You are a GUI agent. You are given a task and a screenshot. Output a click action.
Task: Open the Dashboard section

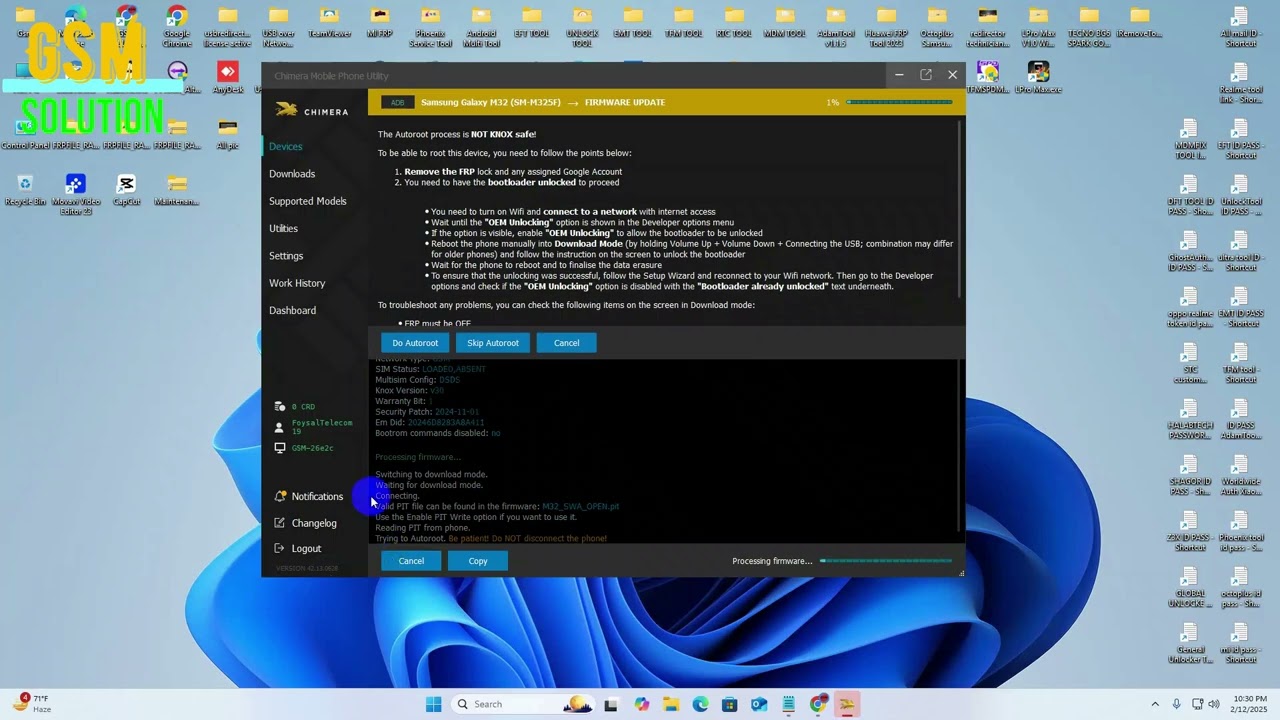click(x=292, y=311)
